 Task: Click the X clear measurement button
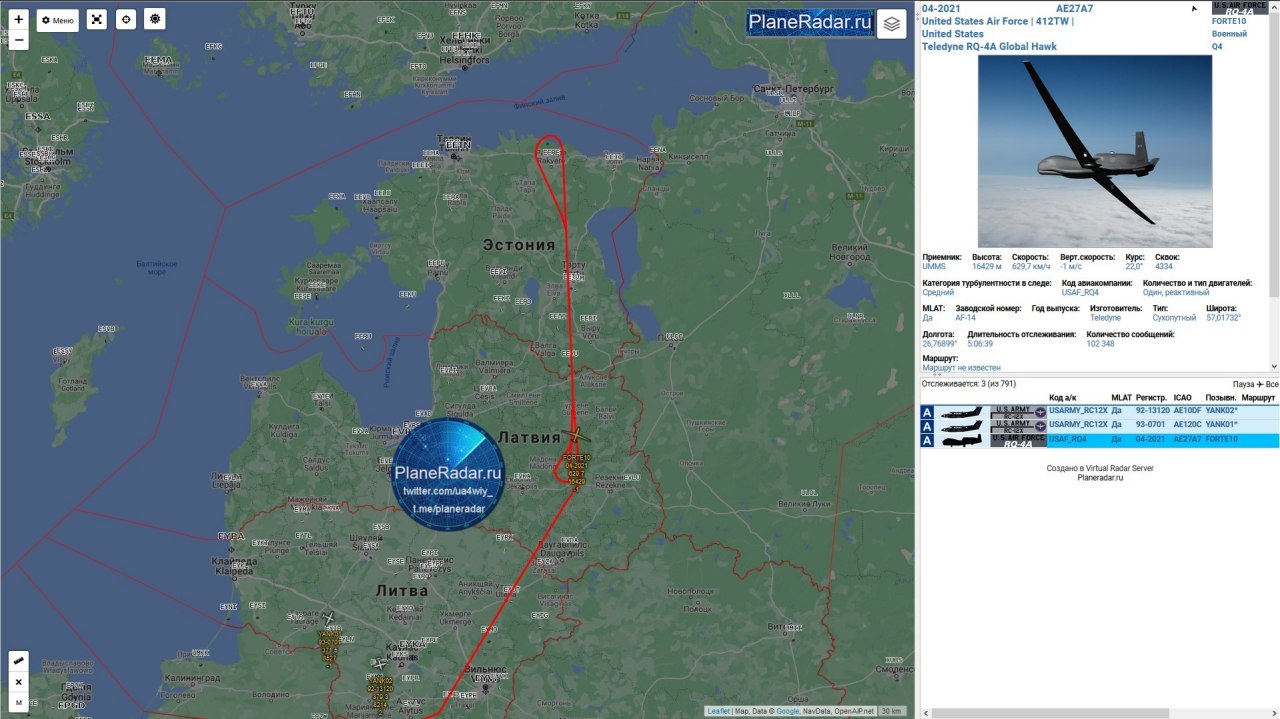pyautogui.click(x=18, y=682)
